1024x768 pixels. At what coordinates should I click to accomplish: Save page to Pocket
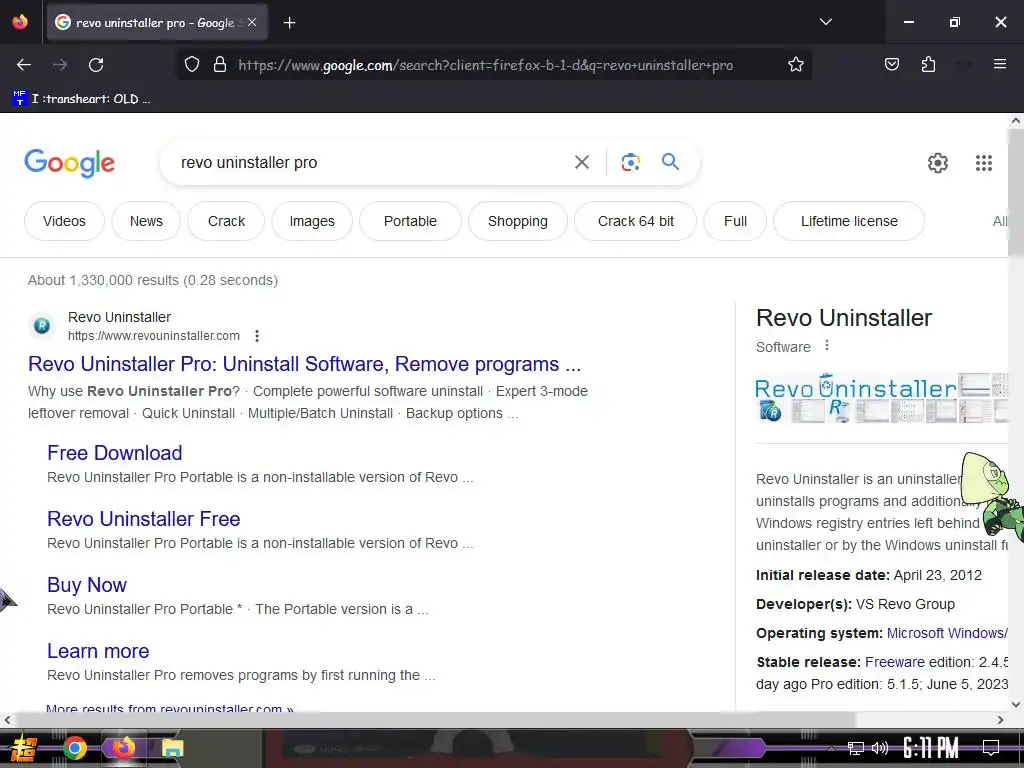tap(891, 64)
